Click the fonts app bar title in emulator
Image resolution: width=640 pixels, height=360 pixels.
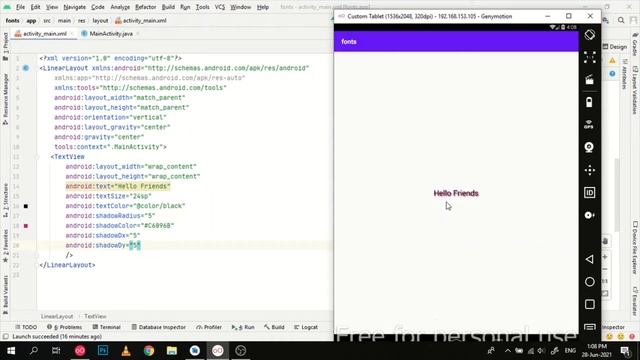click(x=349, y=42)
